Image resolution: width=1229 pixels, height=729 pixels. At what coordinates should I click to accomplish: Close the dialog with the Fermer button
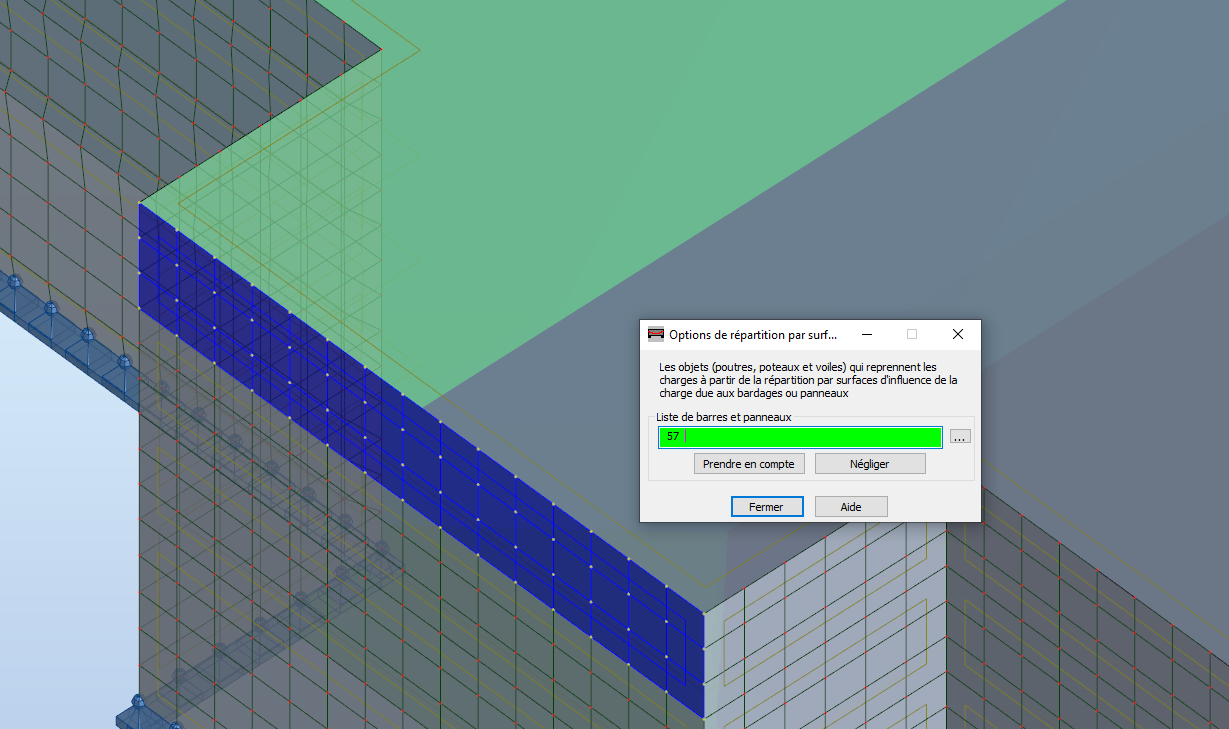click(x=766, y=506)
